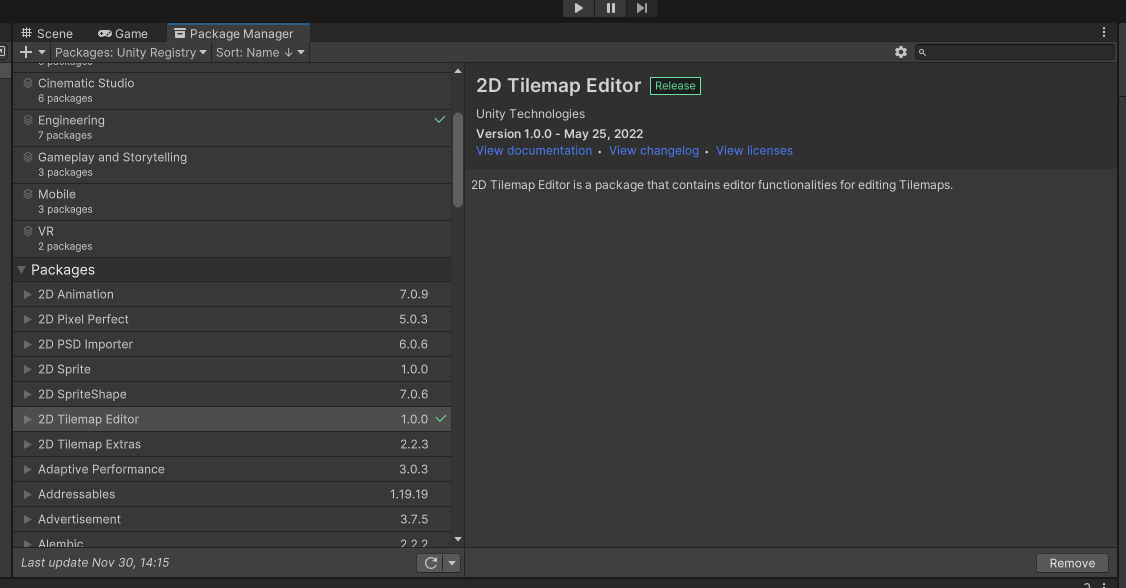Pause the game with pause button
The width and height of the screenshot is (1126, 588).
click(x=610, y=8)
